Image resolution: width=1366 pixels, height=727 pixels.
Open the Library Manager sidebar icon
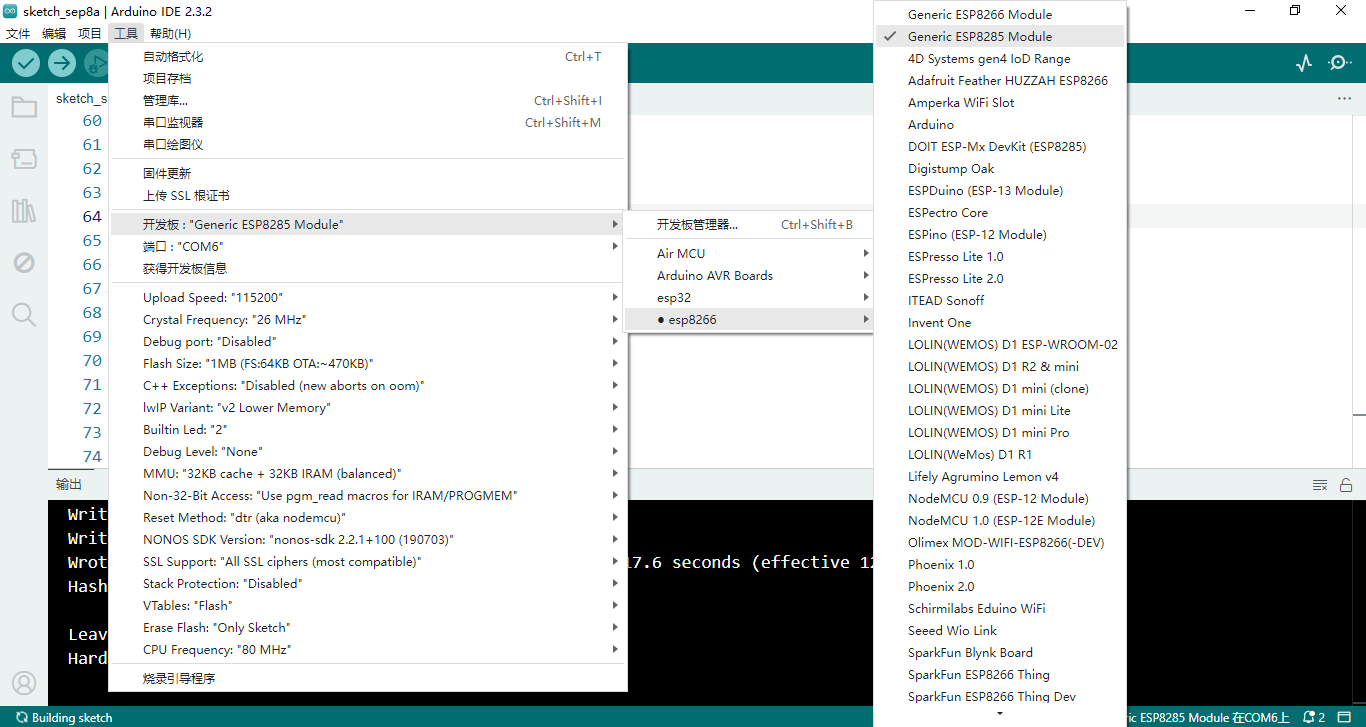[x=24, y=211]
